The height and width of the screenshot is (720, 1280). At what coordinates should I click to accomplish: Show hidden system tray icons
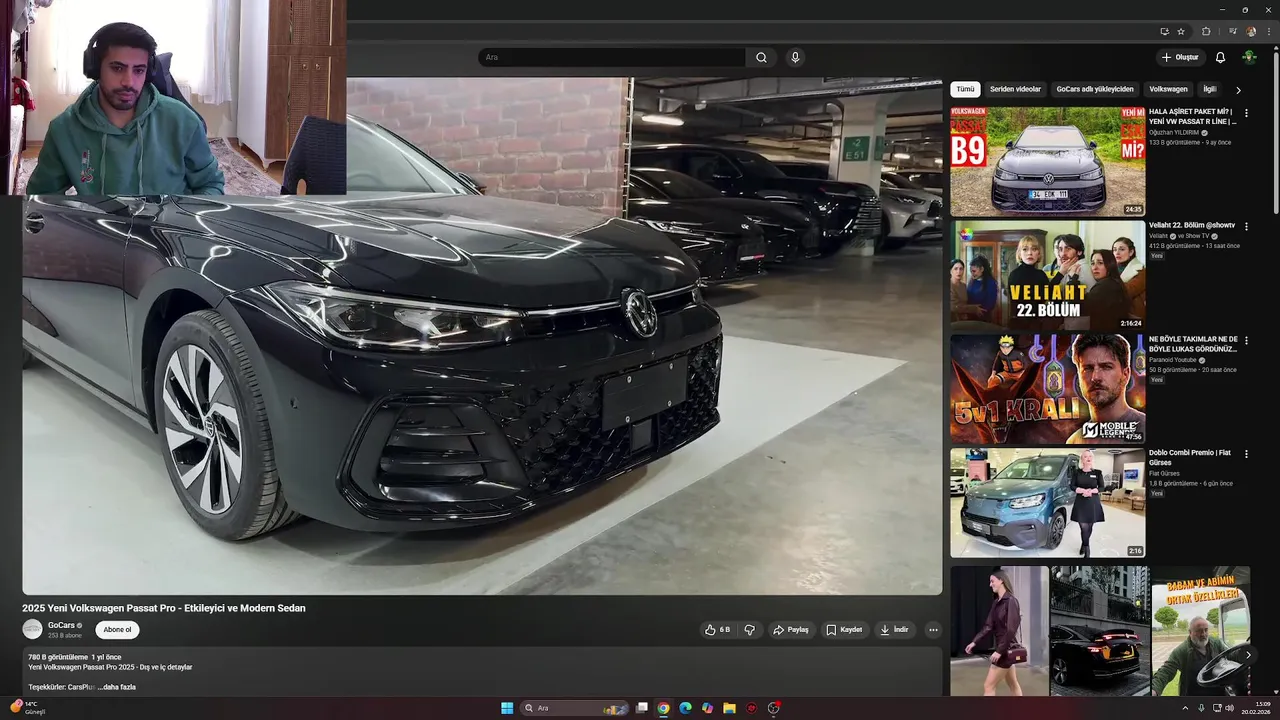[1185, 708]
